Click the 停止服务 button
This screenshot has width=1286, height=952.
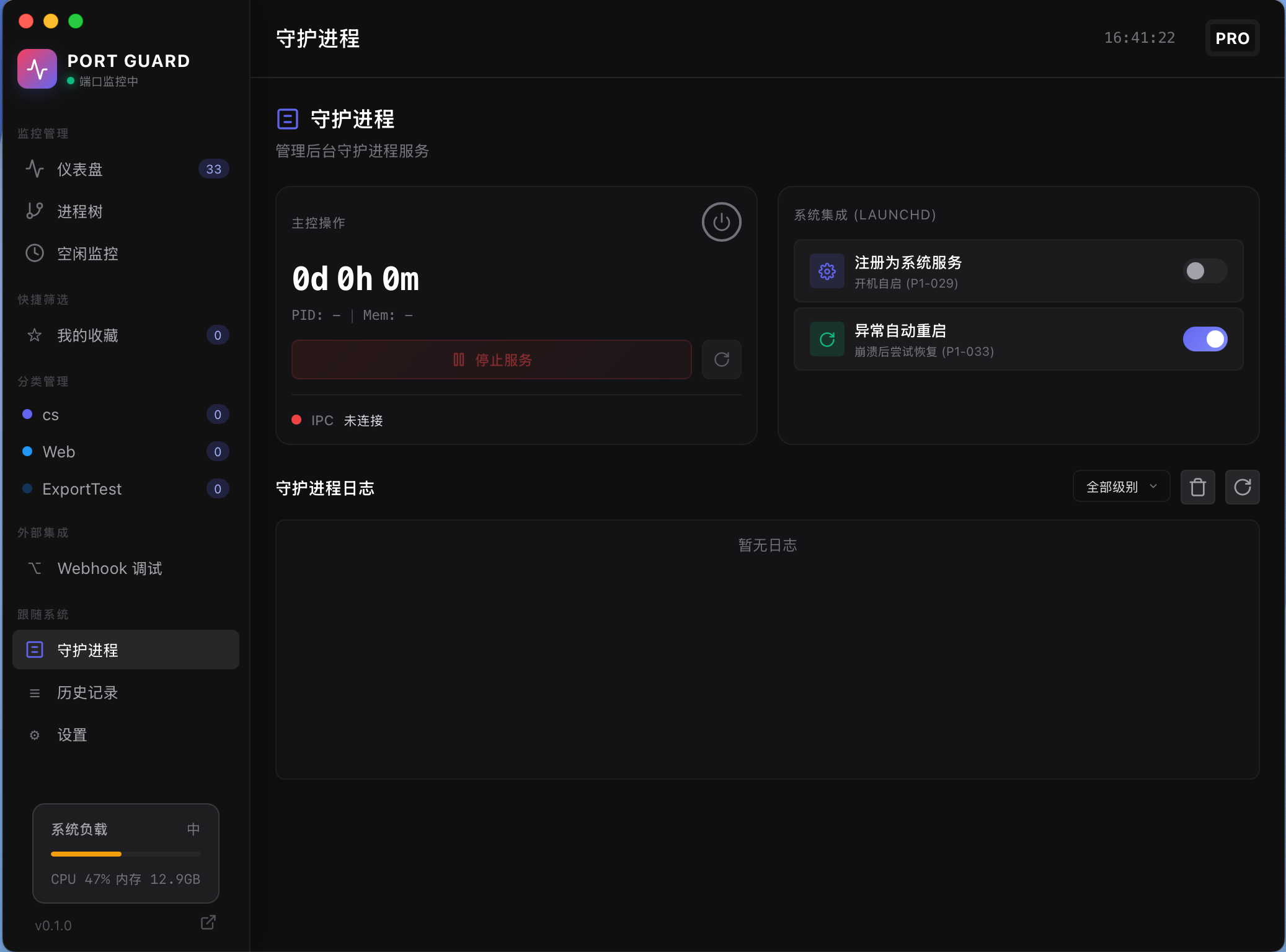(491, 359)
